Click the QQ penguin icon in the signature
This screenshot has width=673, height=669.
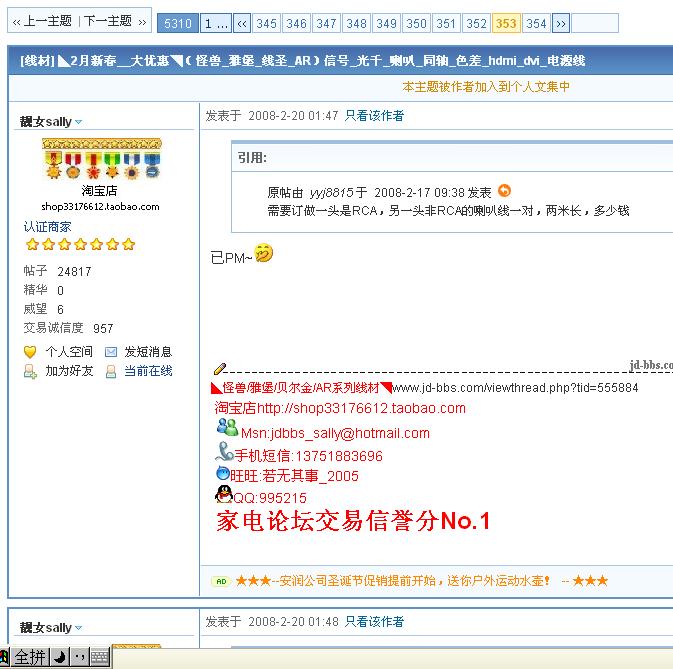(223, 494)
